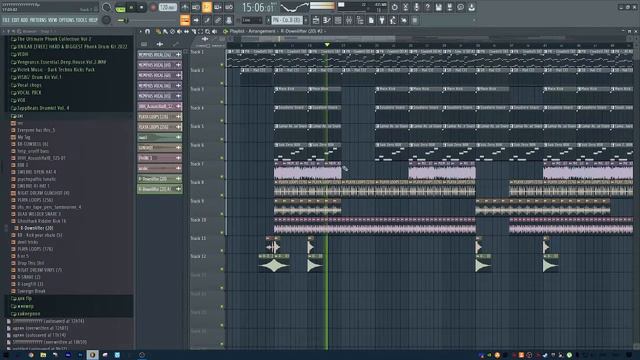This screenshot has height=360, width=640.
Task: Toggle pattern/song mode switch
Action: 120,8
